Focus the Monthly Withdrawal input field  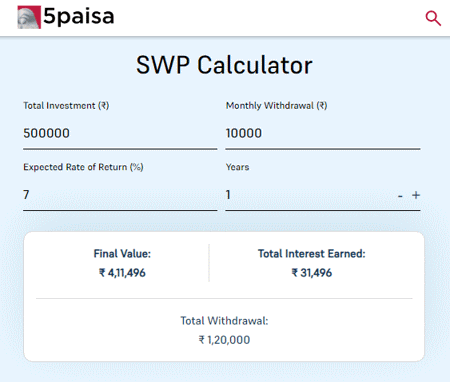point(323,133)
